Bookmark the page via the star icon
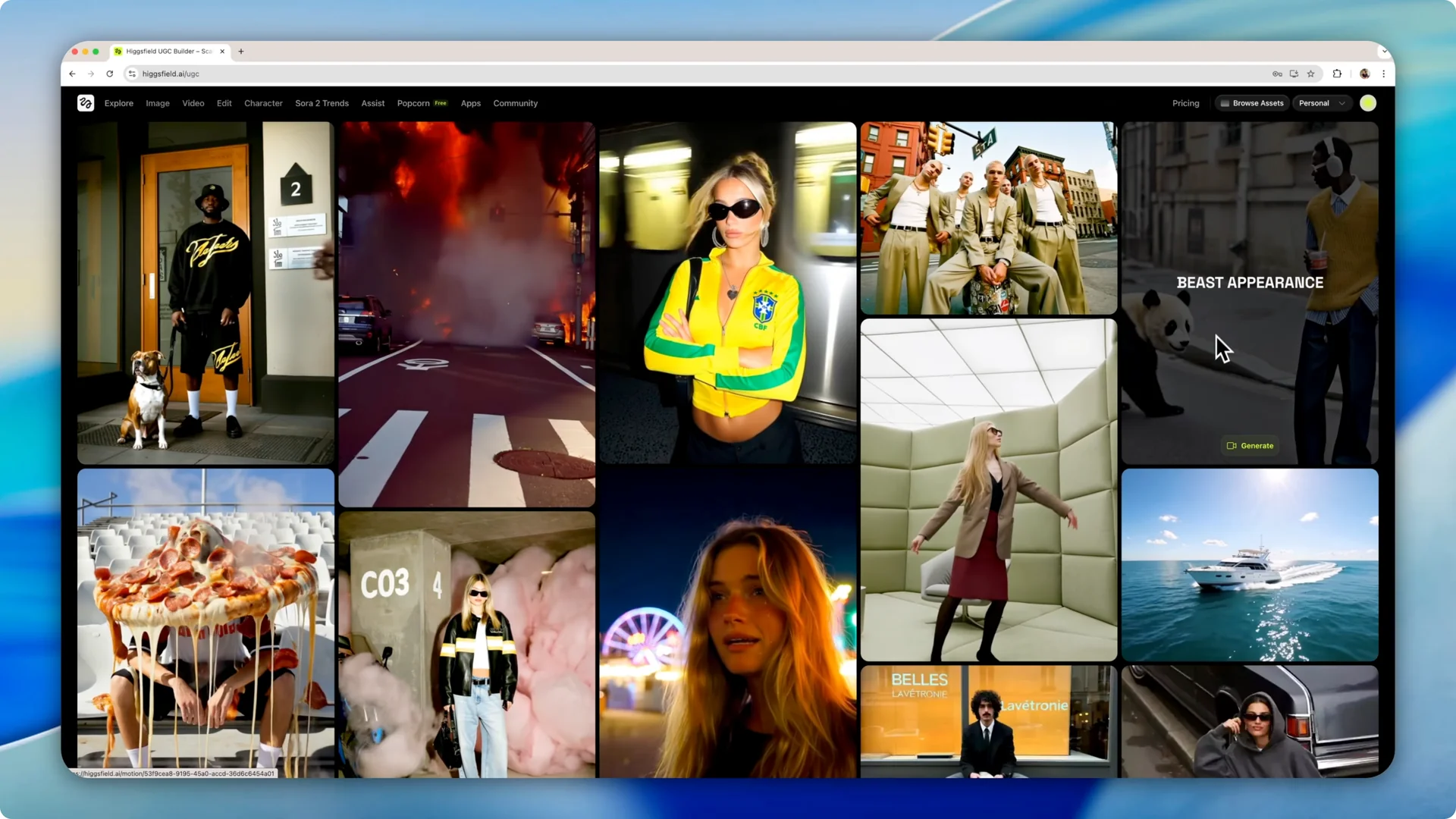This screenshot has width=1456, height=819. (x=1311, y=74)
